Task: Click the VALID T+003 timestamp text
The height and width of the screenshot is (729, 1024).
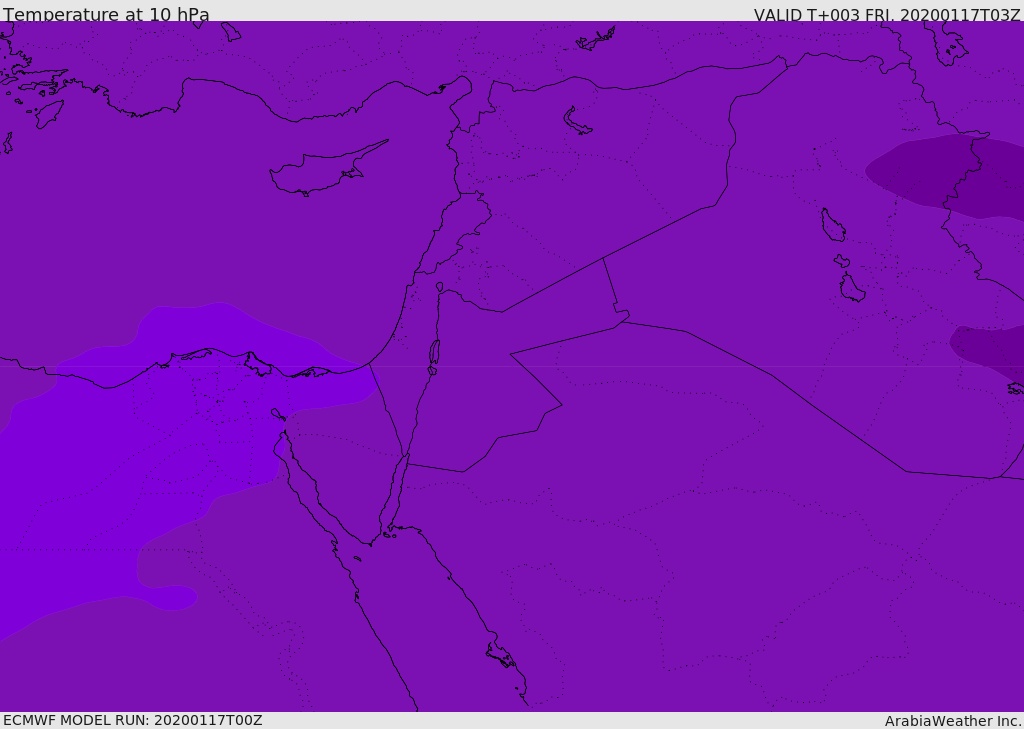Action: click(x=886, y=15)
